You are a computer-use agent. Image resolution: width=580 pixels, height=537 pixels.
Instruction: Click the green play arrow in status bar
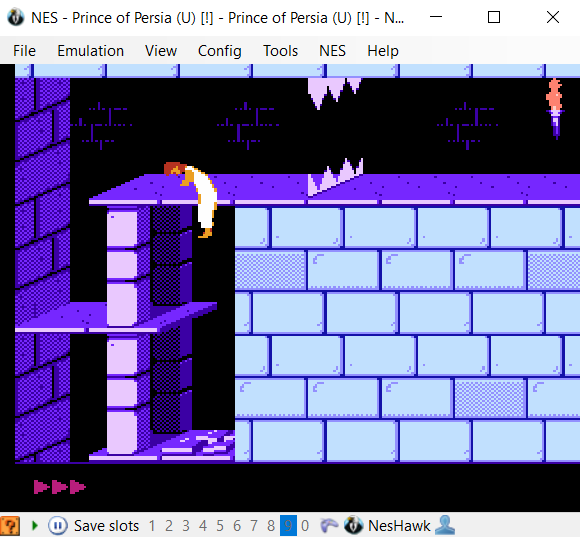pyautogui.click(x=35, y=526)
